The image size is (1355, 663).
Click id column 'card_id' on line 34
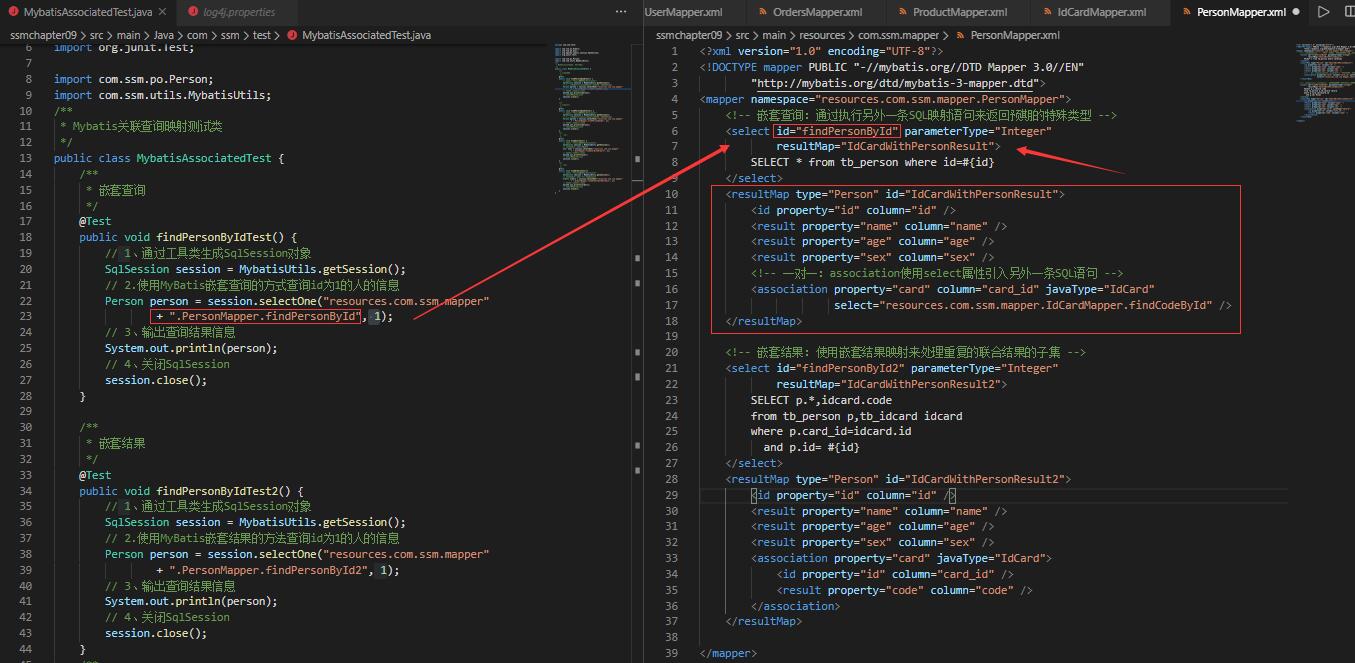pos(967,574)
